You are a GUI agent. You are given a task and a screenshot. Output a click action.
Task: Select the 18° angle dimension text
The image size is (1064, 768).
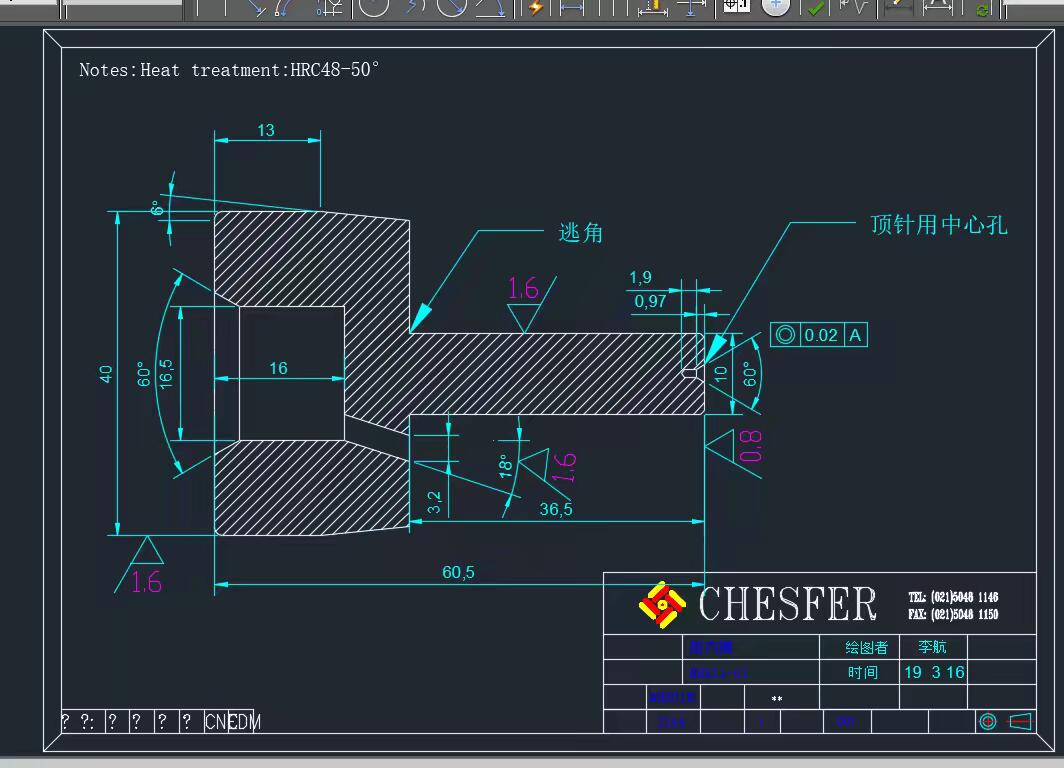tap(506, 465)
